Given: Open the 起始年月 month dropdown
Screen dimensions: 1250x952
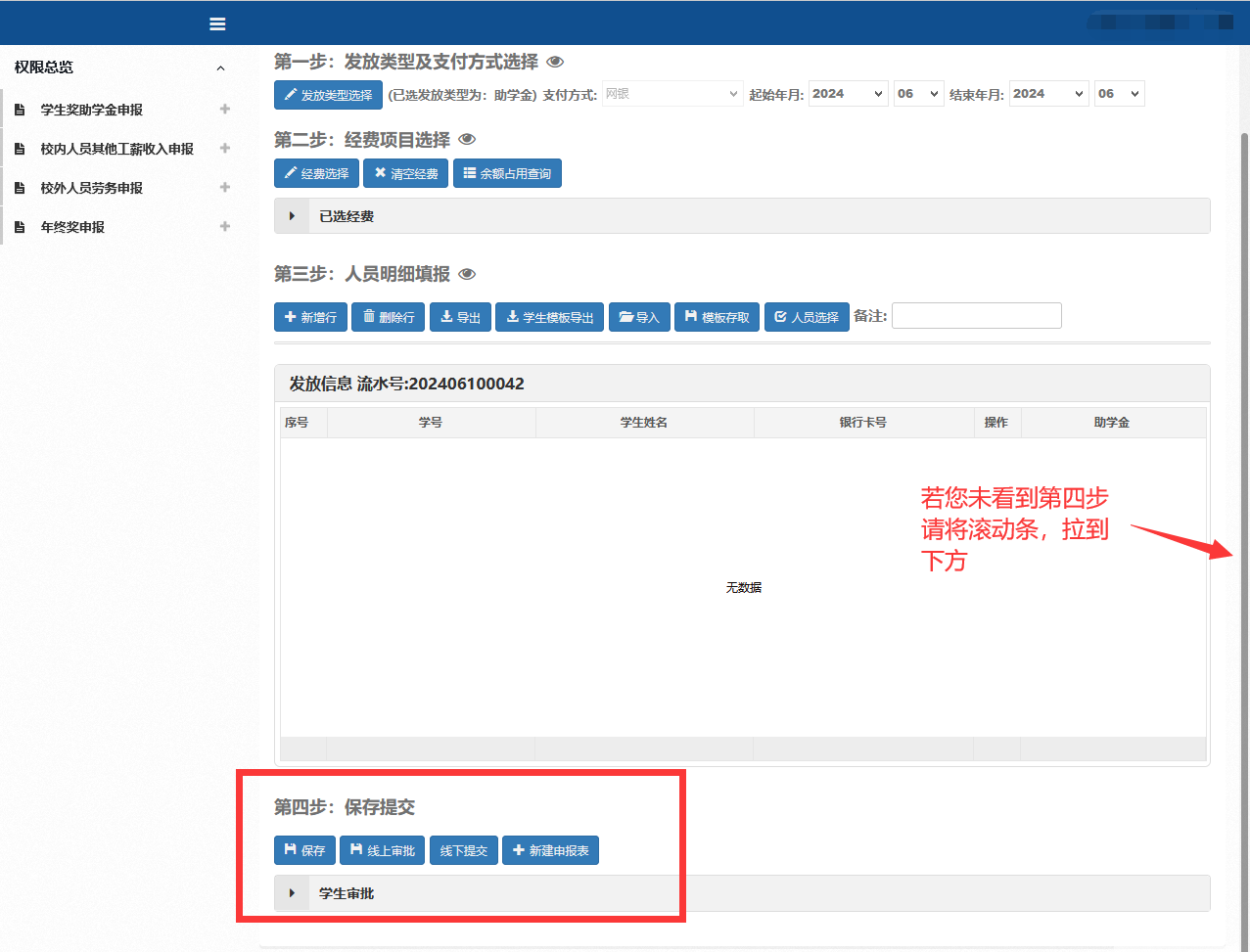Looking at the screenshot, I should pyautogui.click(x=919, y=94).
